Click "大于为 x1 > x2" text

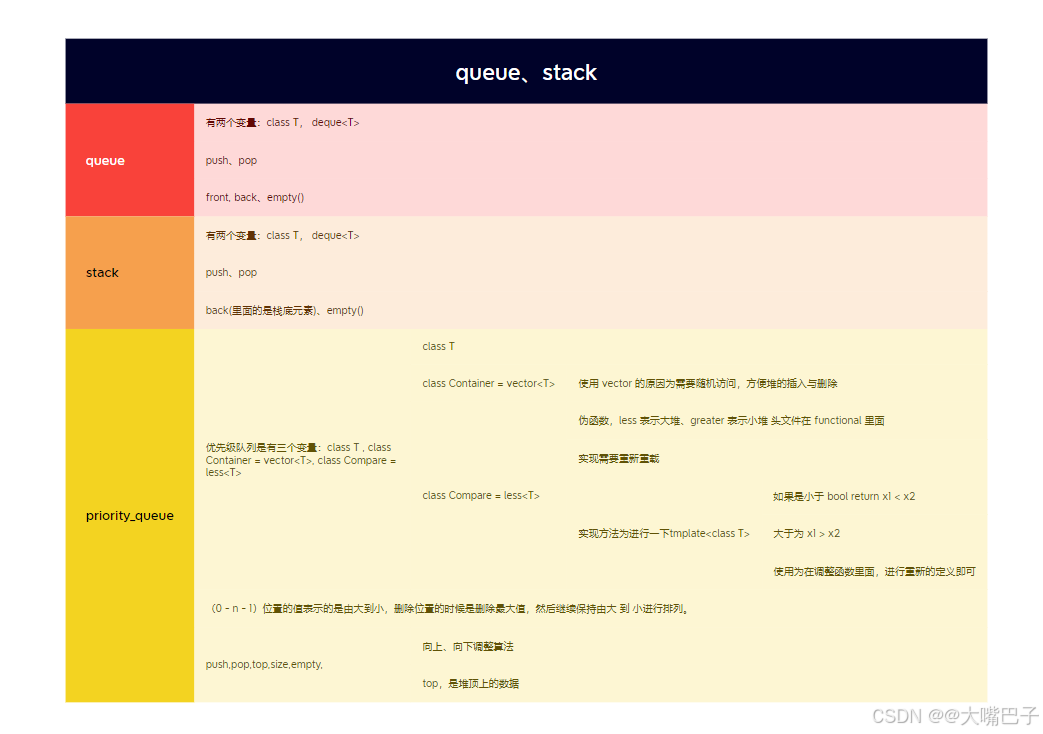pos(806,534)
